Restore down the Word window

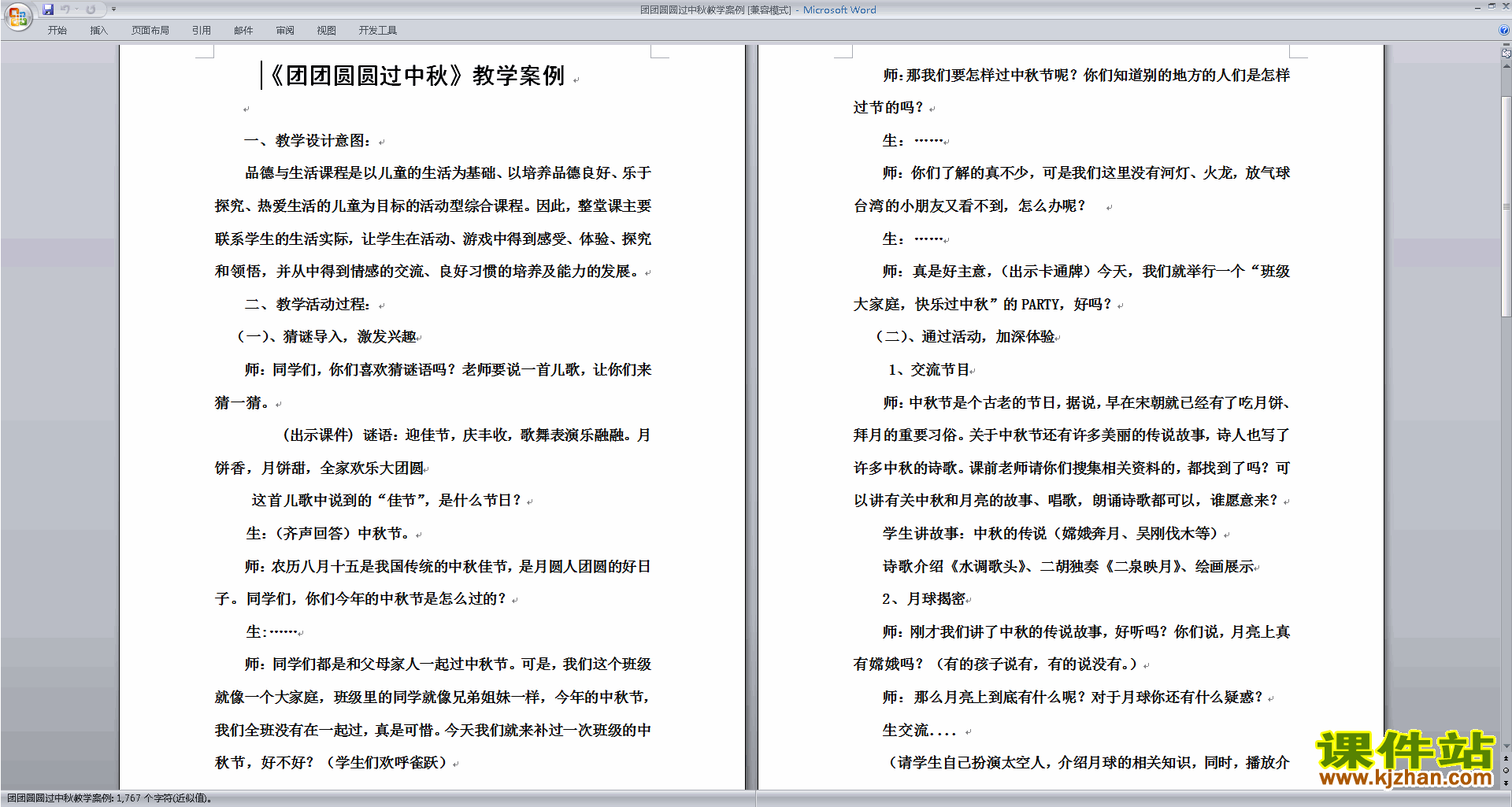(x=1492, y=6)
